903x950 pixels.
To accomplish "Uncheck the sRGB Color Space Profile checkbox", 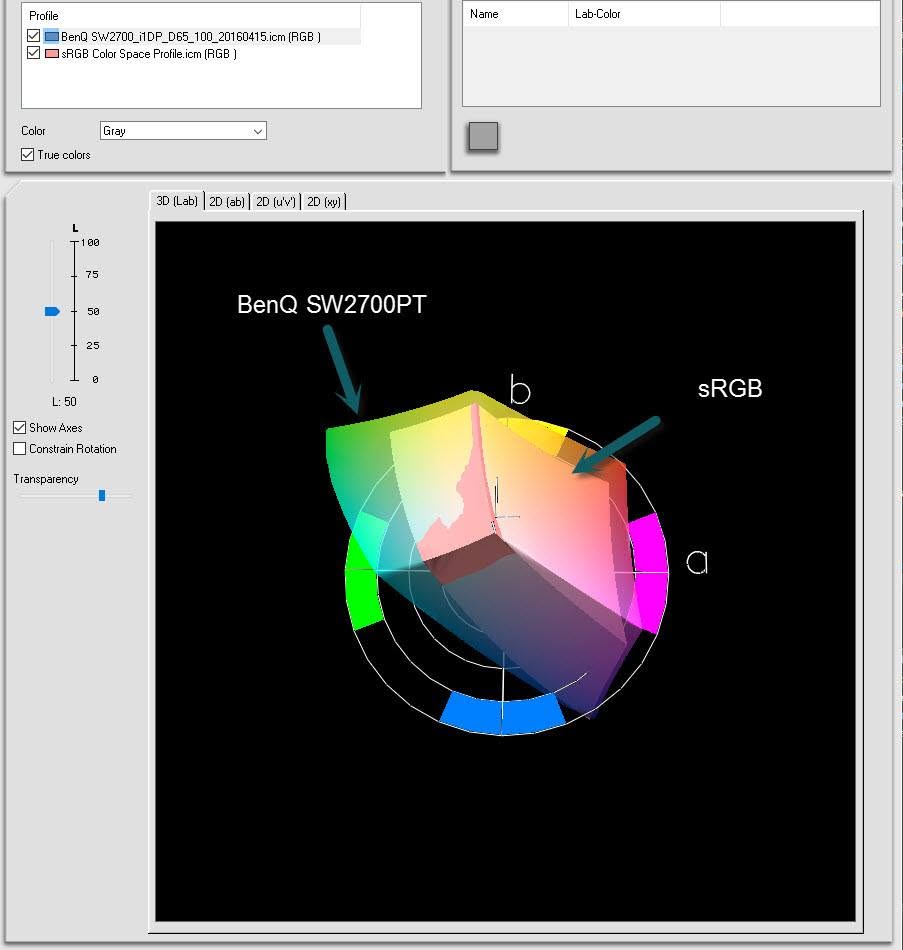I will [x=34, y=53].
